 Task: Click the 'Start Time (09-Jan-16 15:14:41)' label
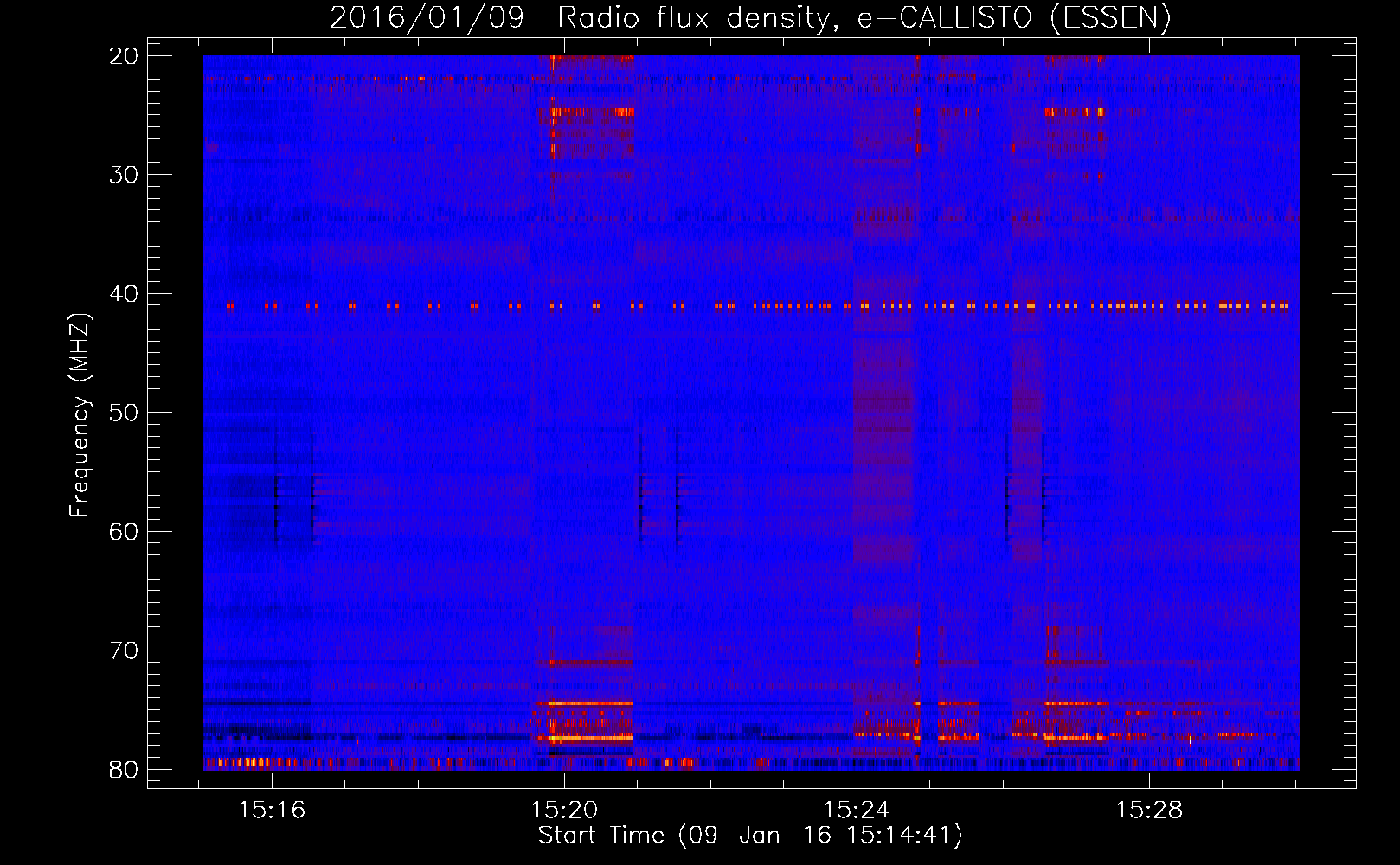tap(750, 836)
